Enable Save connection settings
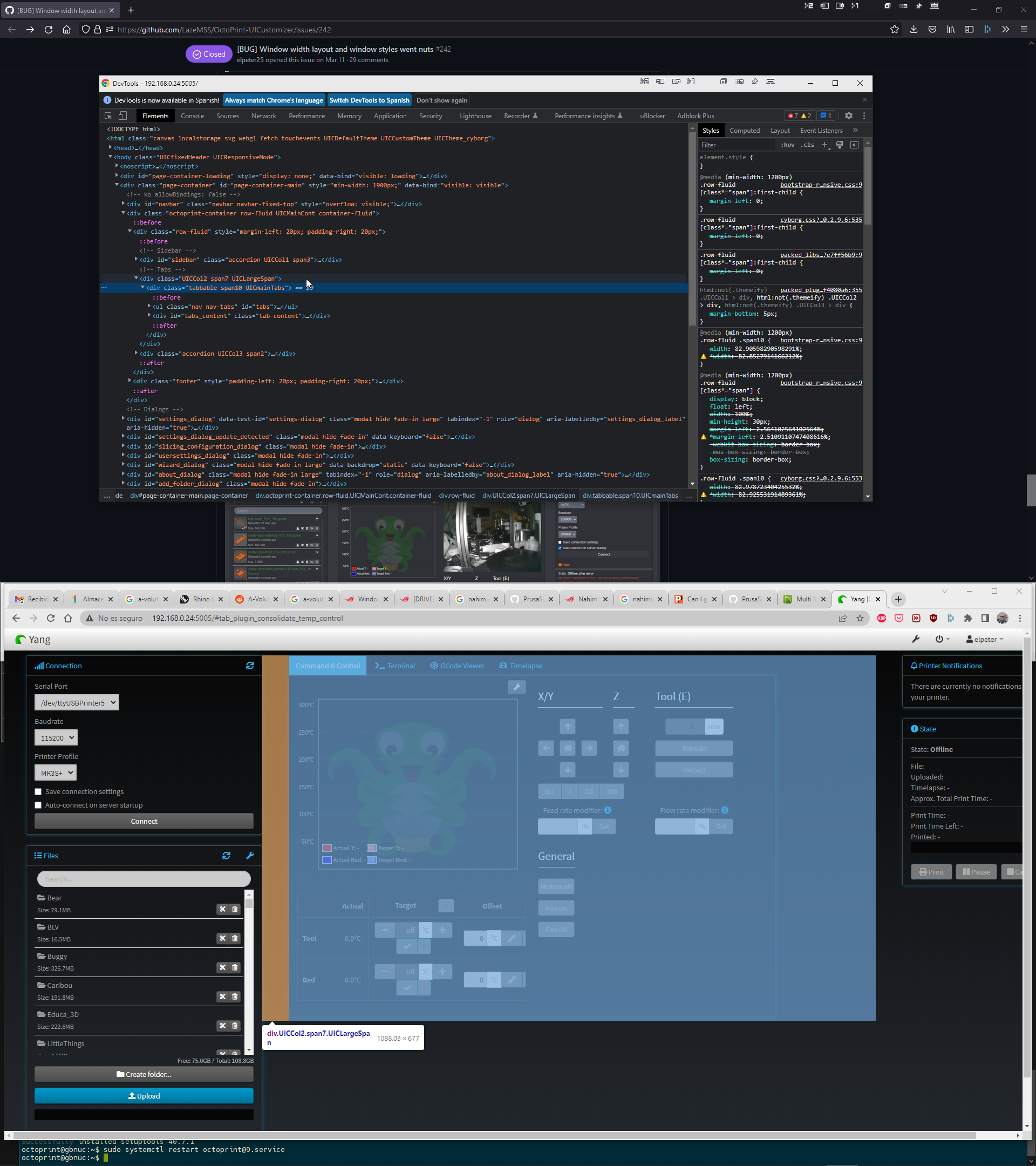Viewport: 1036px width, 1166px height. [38, 791]
